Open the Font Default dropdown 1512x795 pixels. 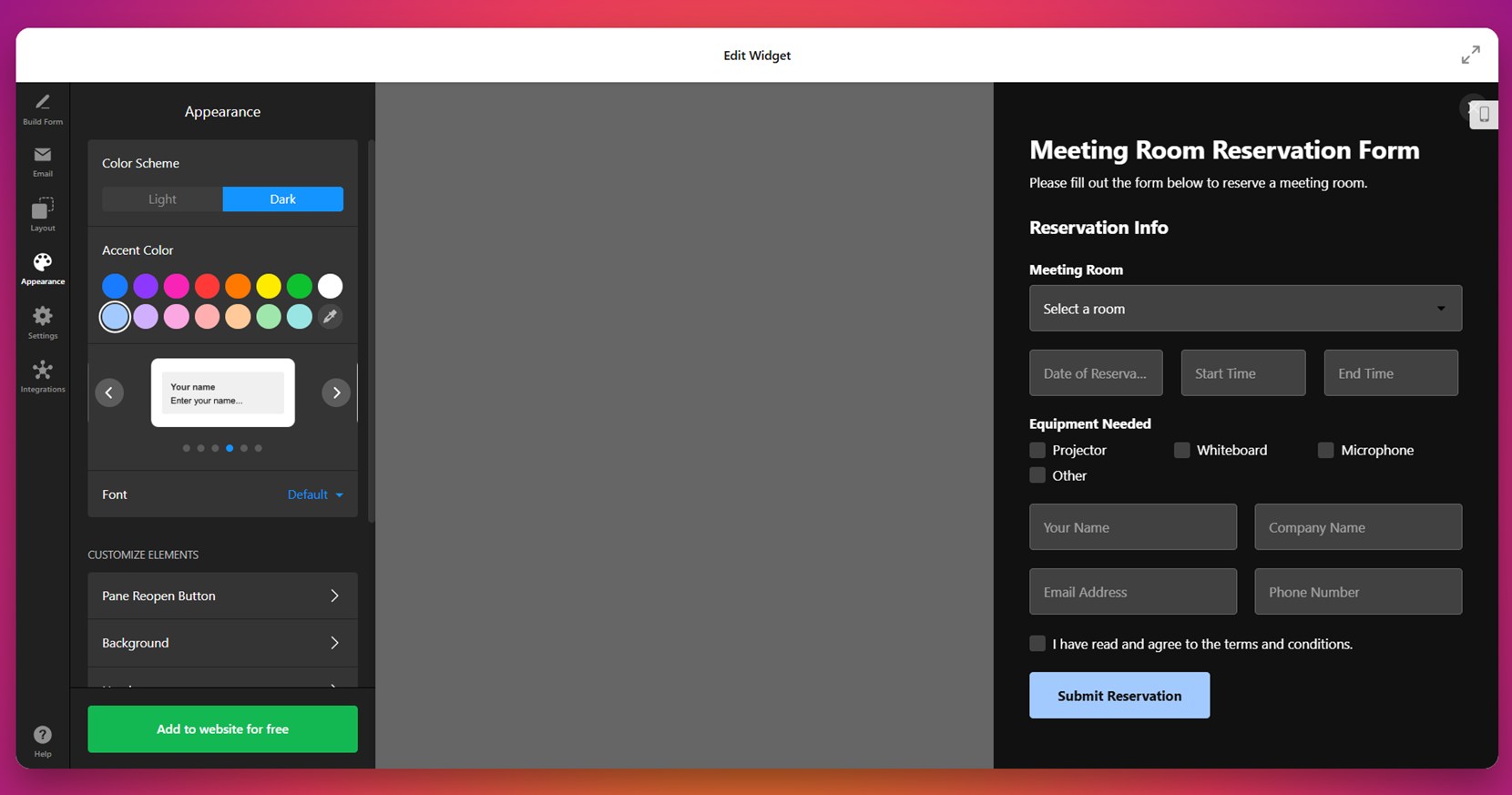[315, 494]
